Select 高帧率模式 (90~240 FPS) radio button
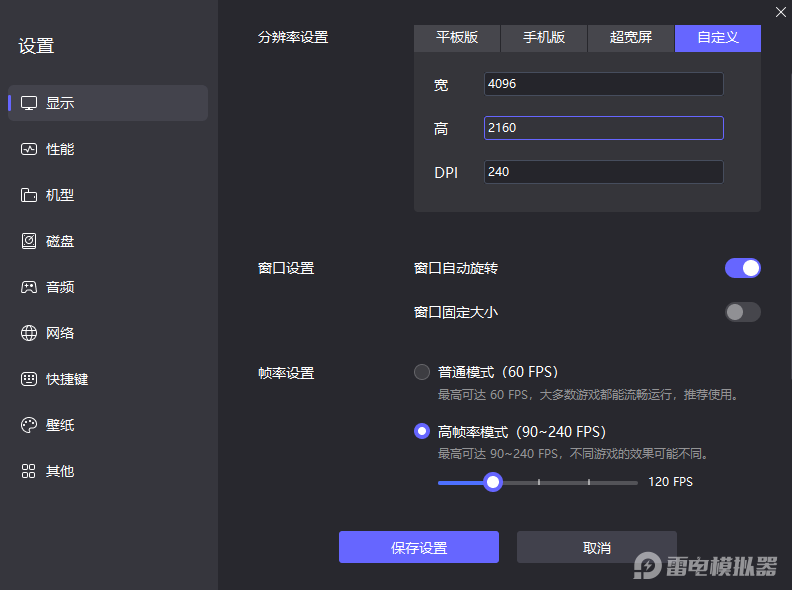 tap(422, 431)
